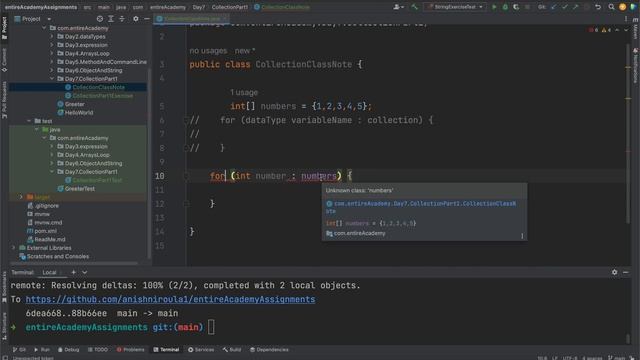
Task: Expand the Day2.dataTypes package
Action: 52,36
